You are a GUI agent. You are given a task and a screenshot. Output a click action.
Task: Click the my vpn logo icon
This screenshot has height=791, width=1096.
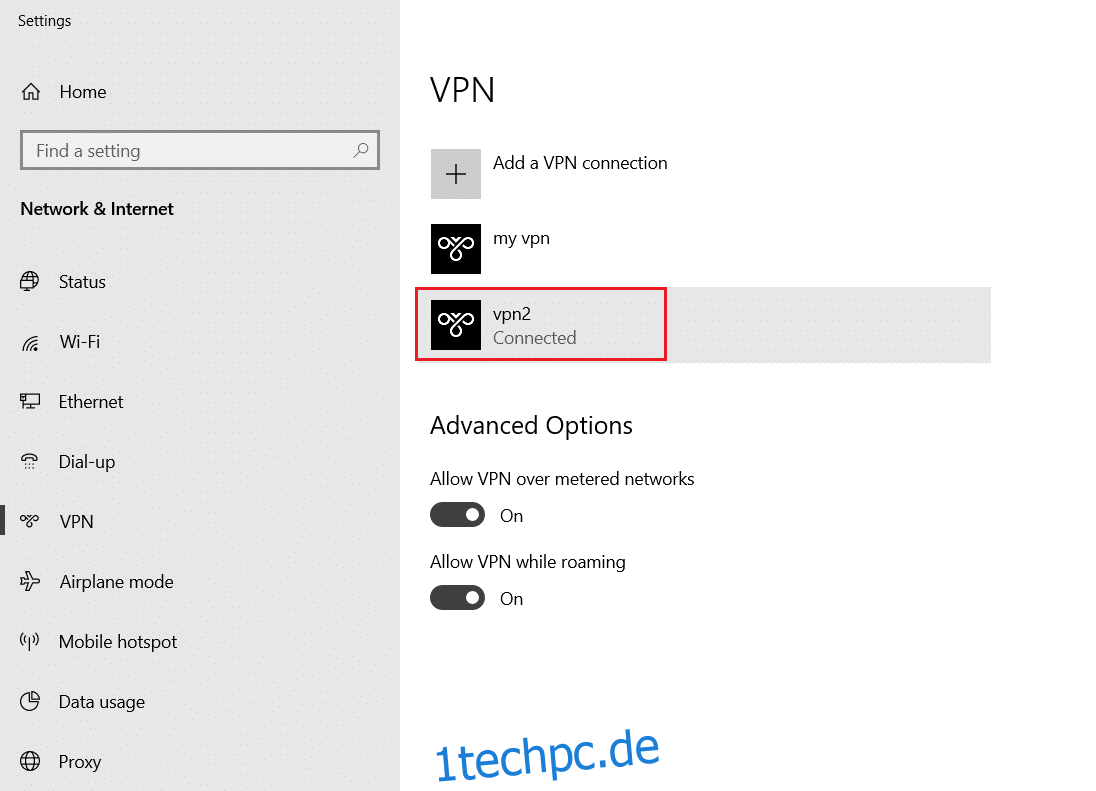click(x=456, y=249)
